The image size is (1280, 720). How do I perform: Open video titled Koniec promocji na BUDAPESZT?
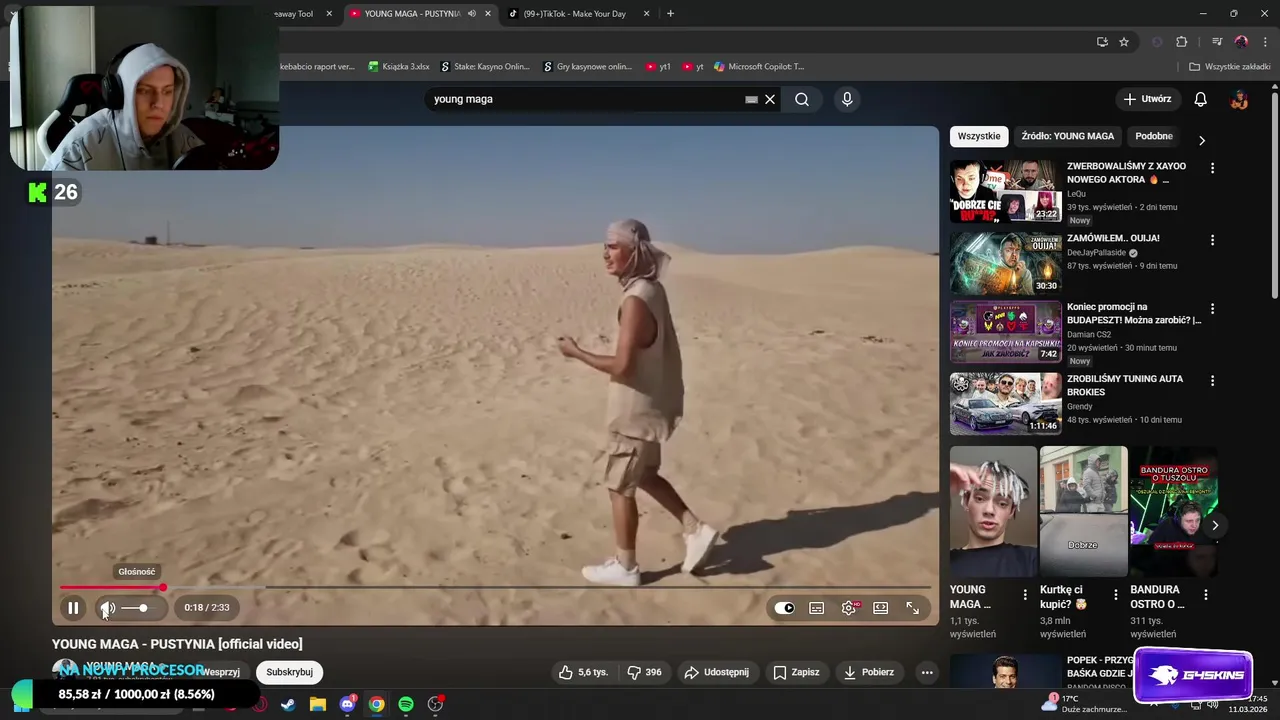click(x=1134, y=314)
